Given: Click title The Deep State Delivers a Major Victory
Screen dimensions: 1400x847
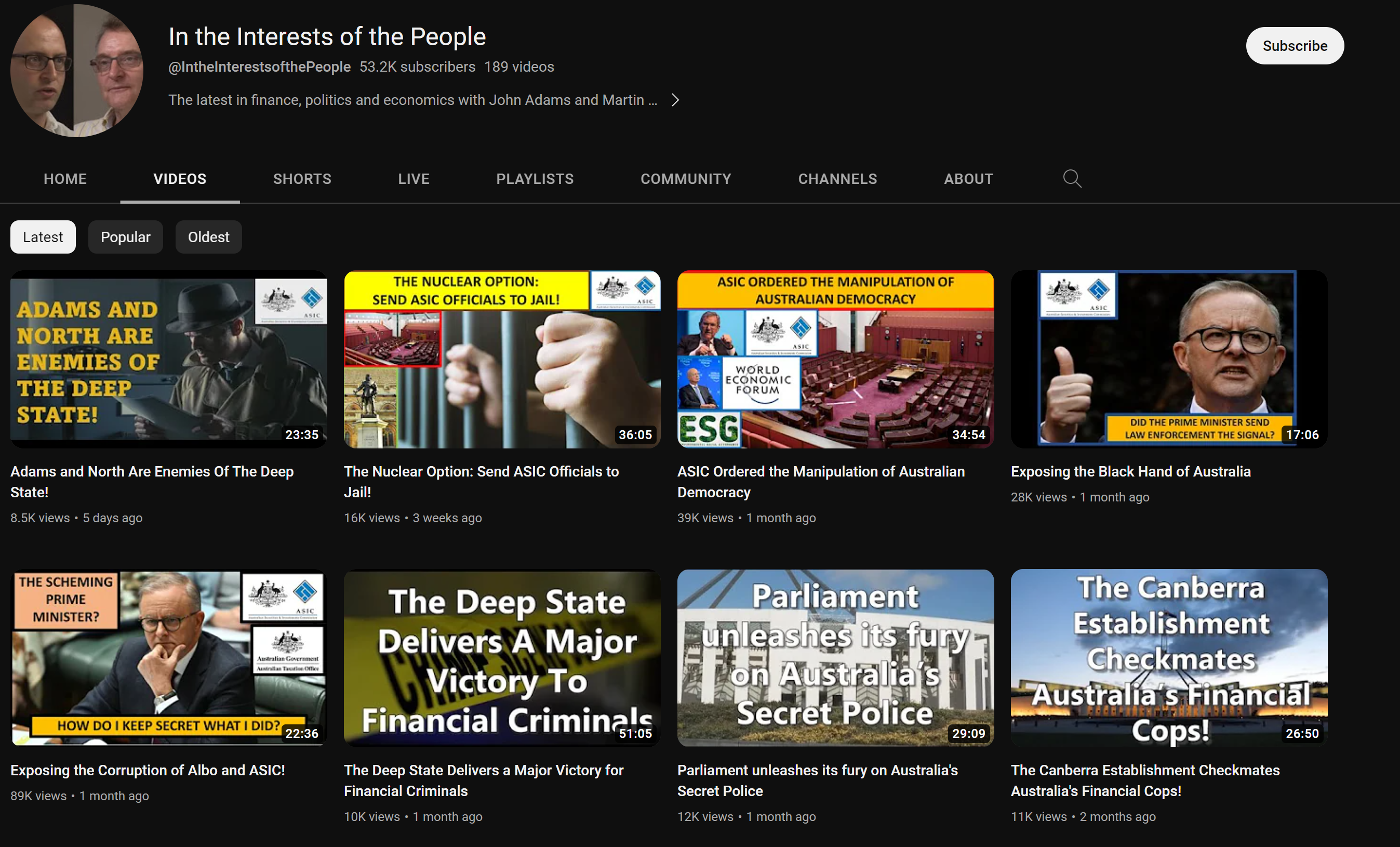Looking at the screenshot, I should tap(484, 781).
